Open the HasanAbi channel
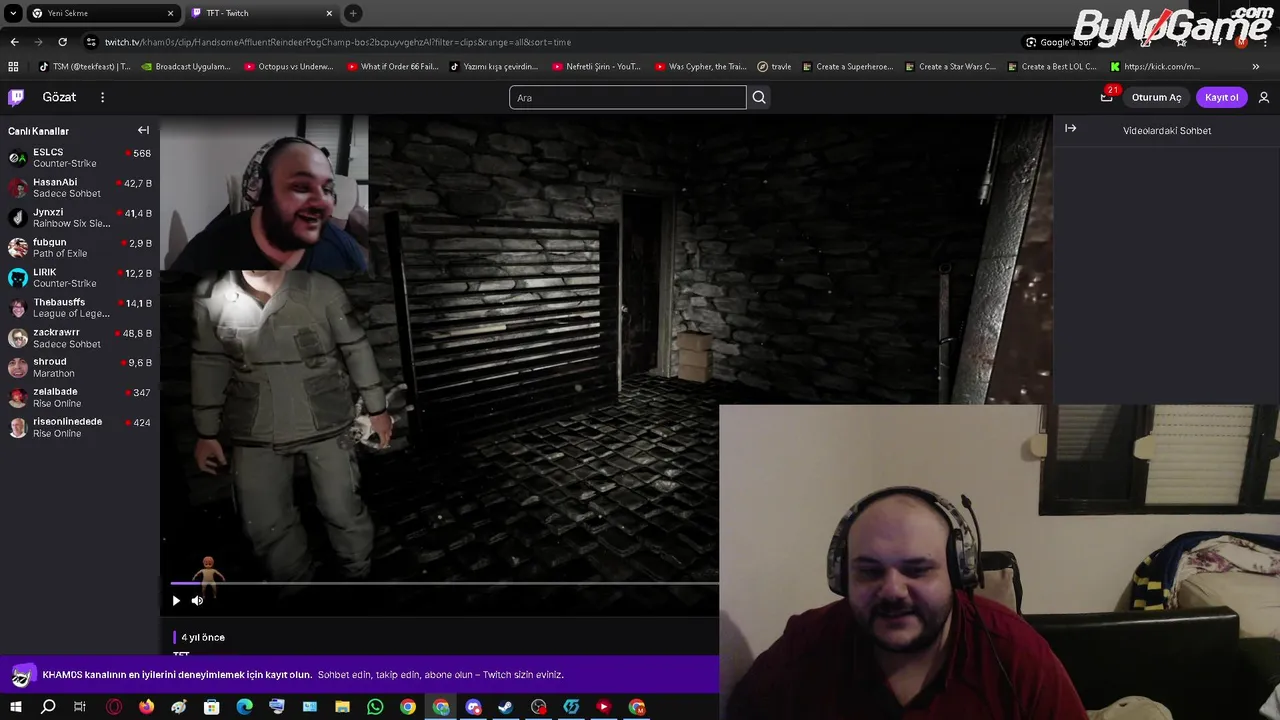 [x=79, y=188]
